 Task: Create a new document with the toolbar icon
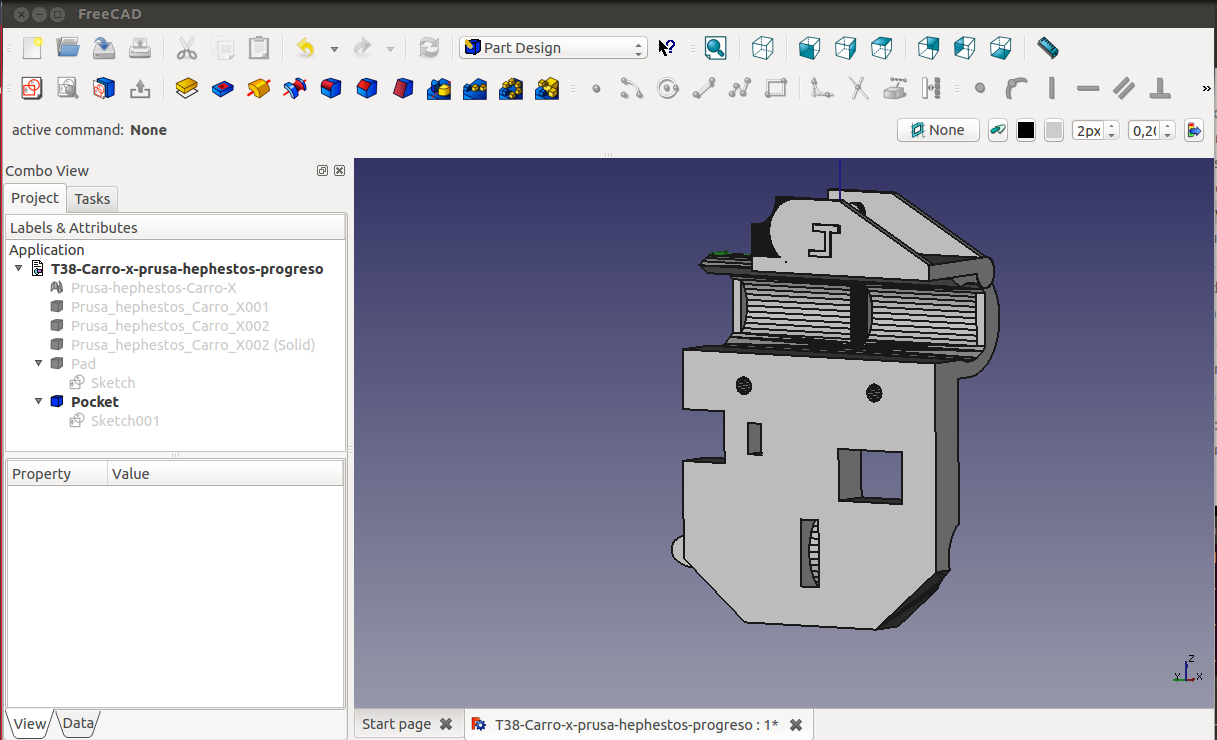(x=32, y=48)
